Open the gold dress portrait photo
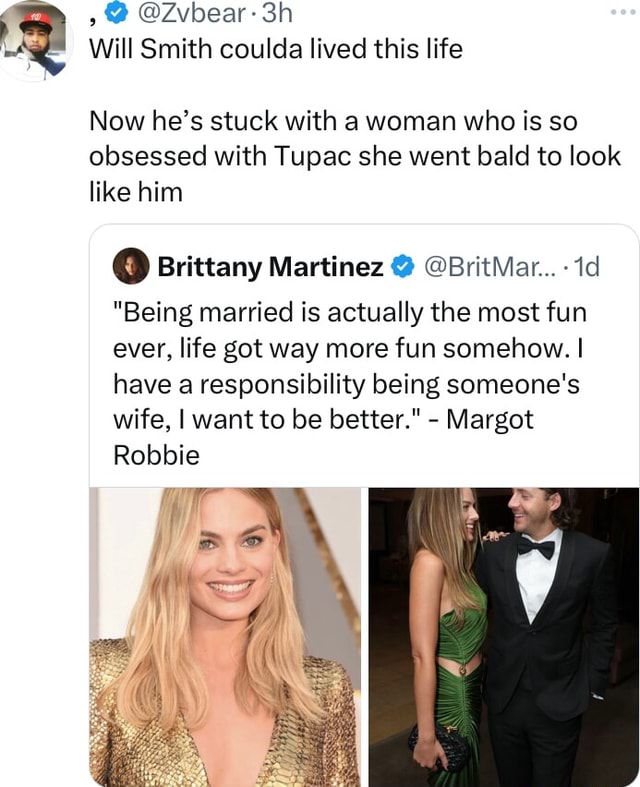The image size is (640, 787). tap(225, 636)
